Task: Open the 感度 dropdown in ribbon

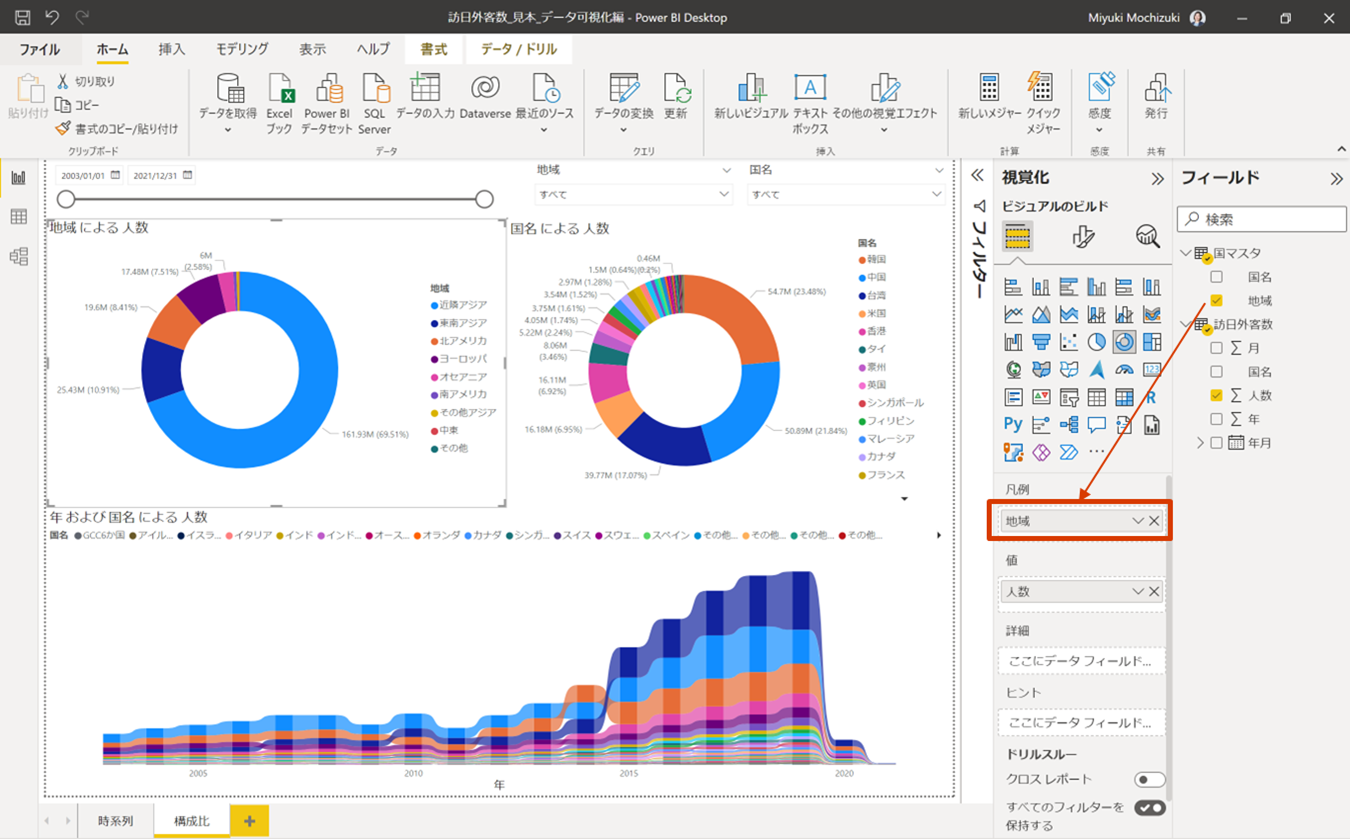Action: pos(1099,130)
